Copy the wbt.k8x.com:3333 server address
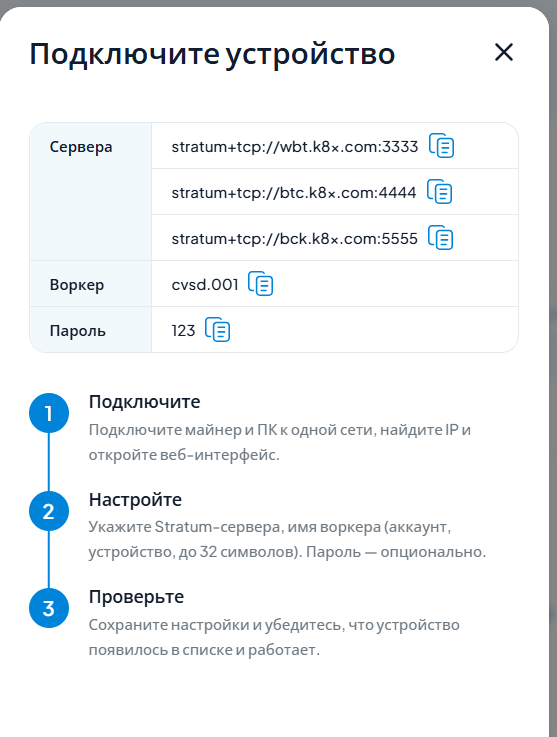This screenshot has height=737, width=557. coord(441,146)
